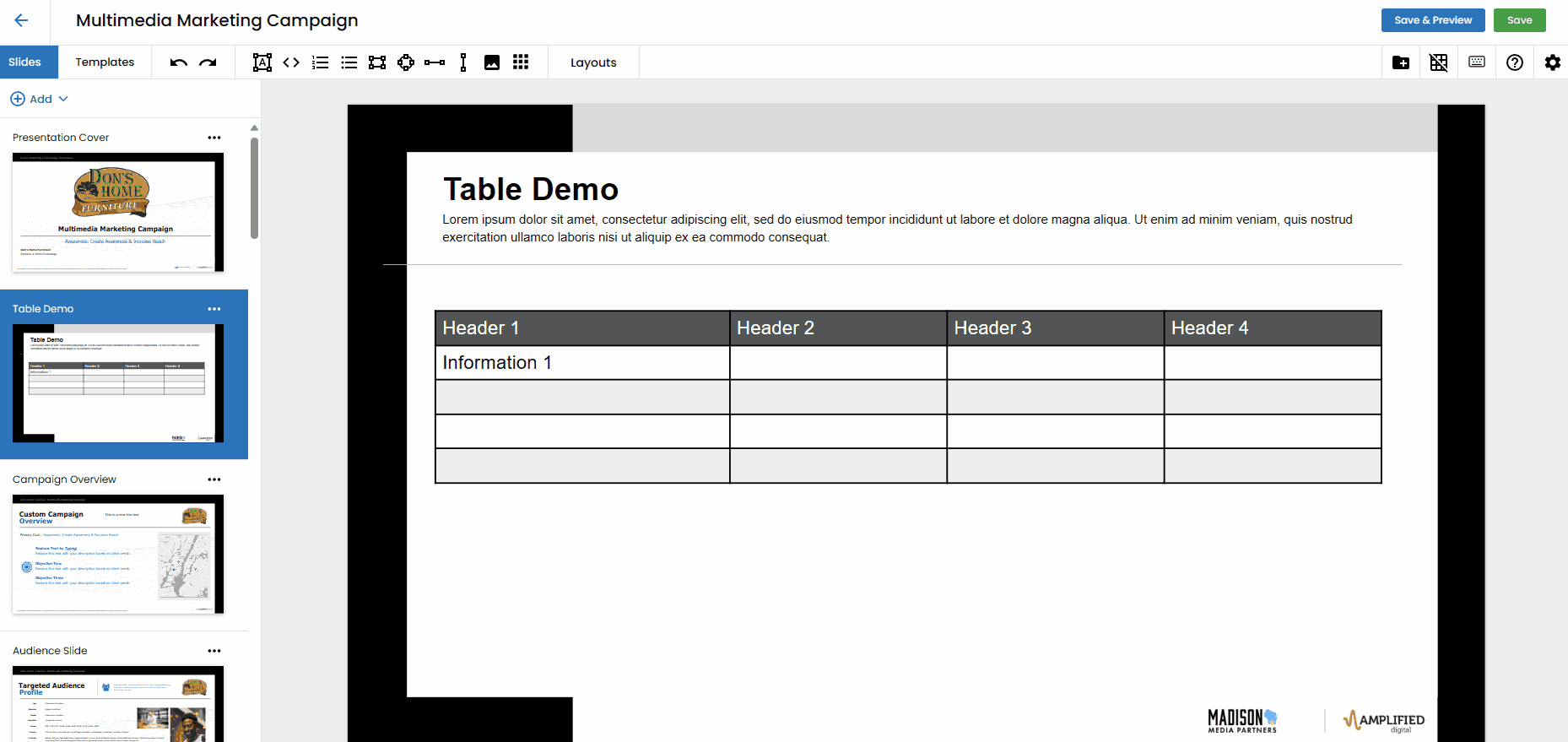Viewport: 1568px width, 742px height.
Task: Open options menu for Campaign Overview slide
Action: pos(214,479)
